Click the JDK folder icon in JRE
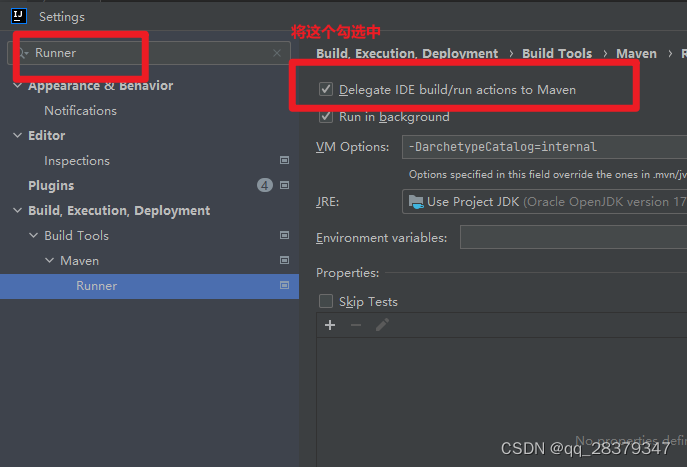 416,202
